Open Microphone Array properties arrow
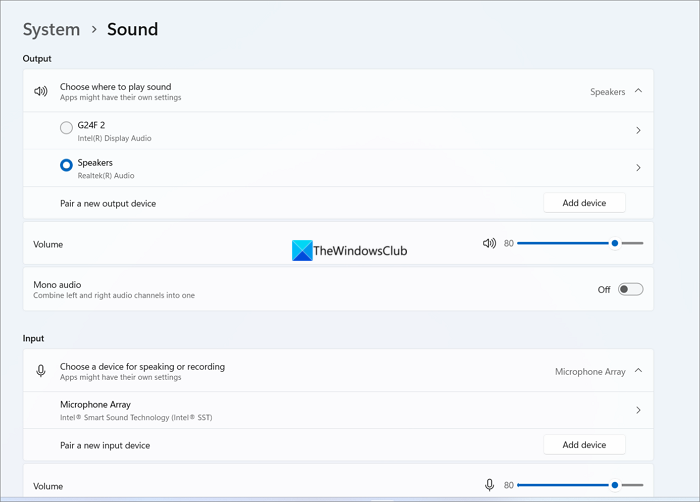Screen dimensions: 700x502 tap(638, 410)
